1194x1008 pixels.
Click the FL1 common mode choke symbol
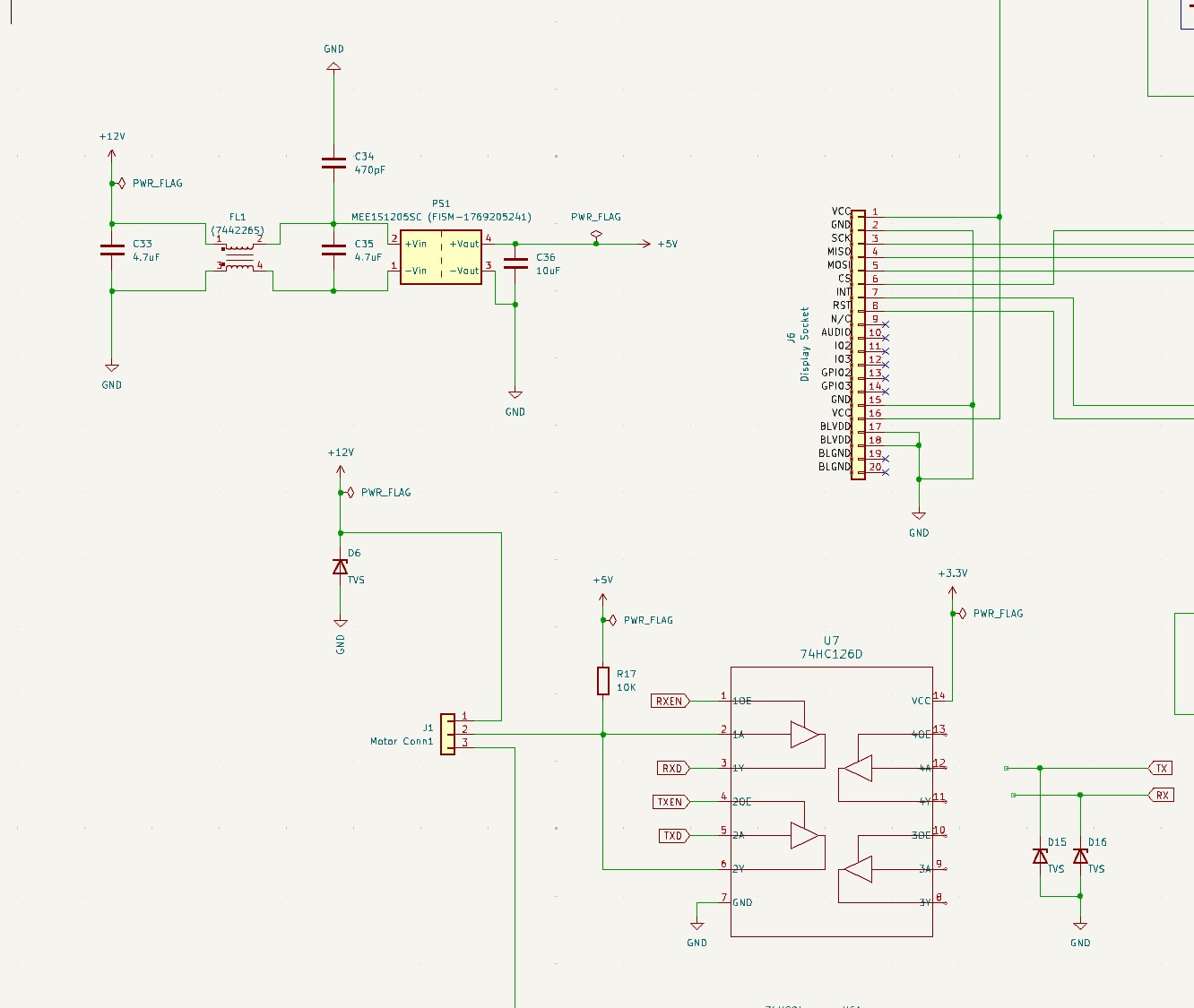pyautogui.click(x=239, y=254)
